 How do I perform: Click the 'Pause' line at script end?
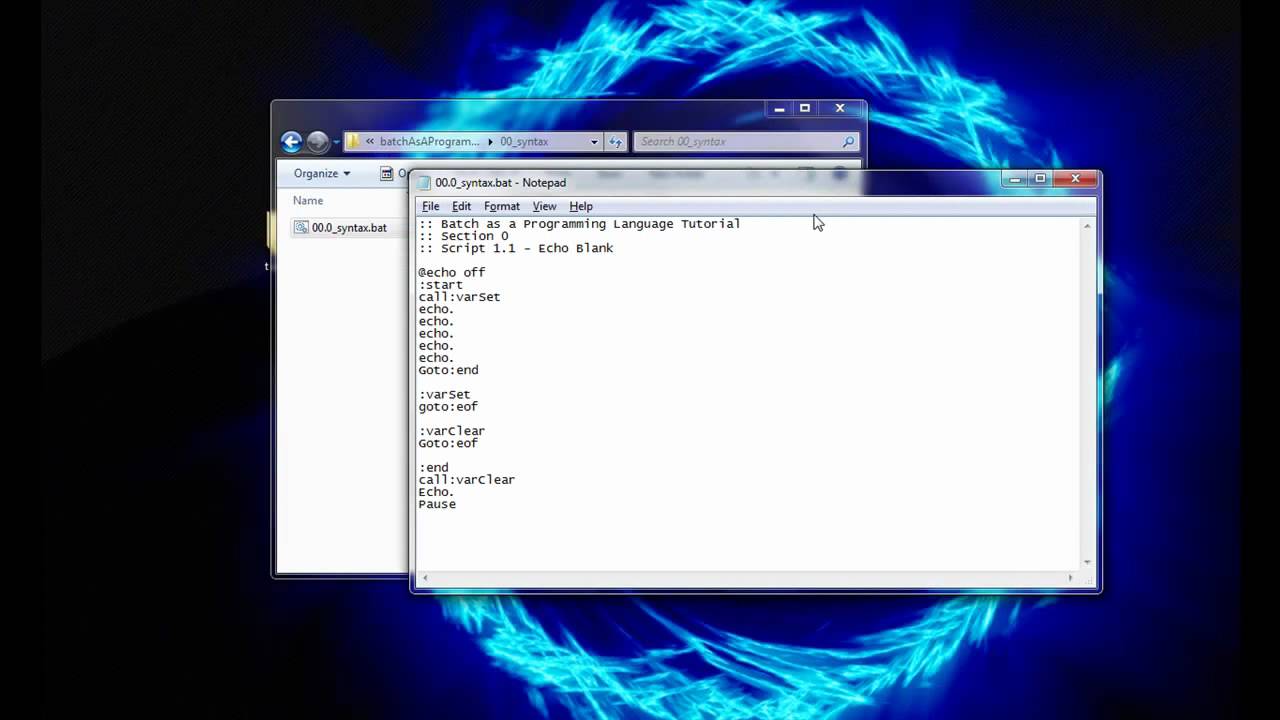(437, 504)
